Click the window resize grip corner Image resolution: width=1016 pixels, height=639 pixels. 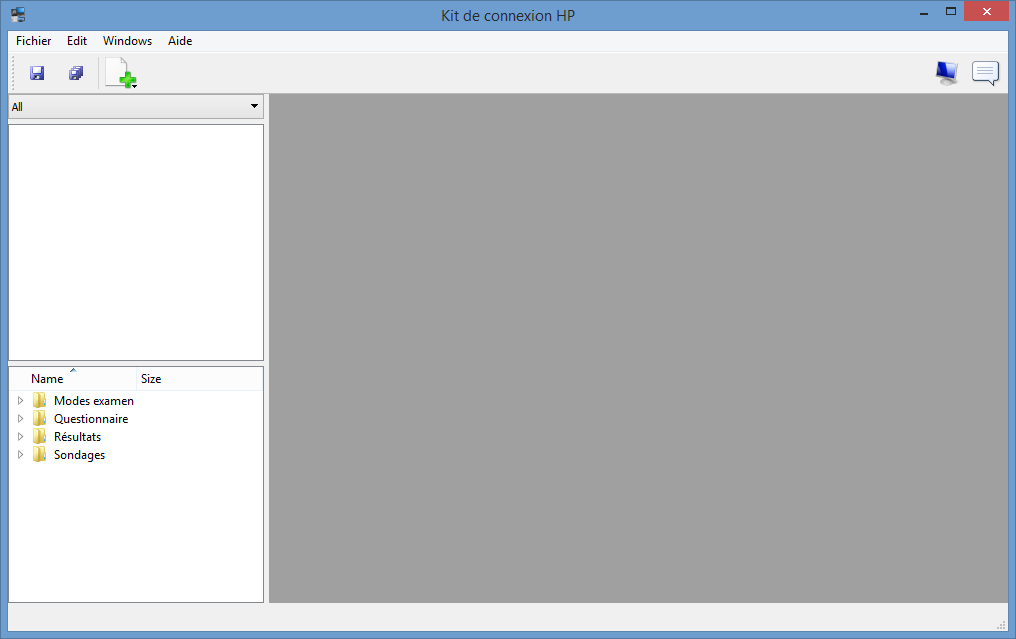pyautogui.click(x=1001, y=625)
